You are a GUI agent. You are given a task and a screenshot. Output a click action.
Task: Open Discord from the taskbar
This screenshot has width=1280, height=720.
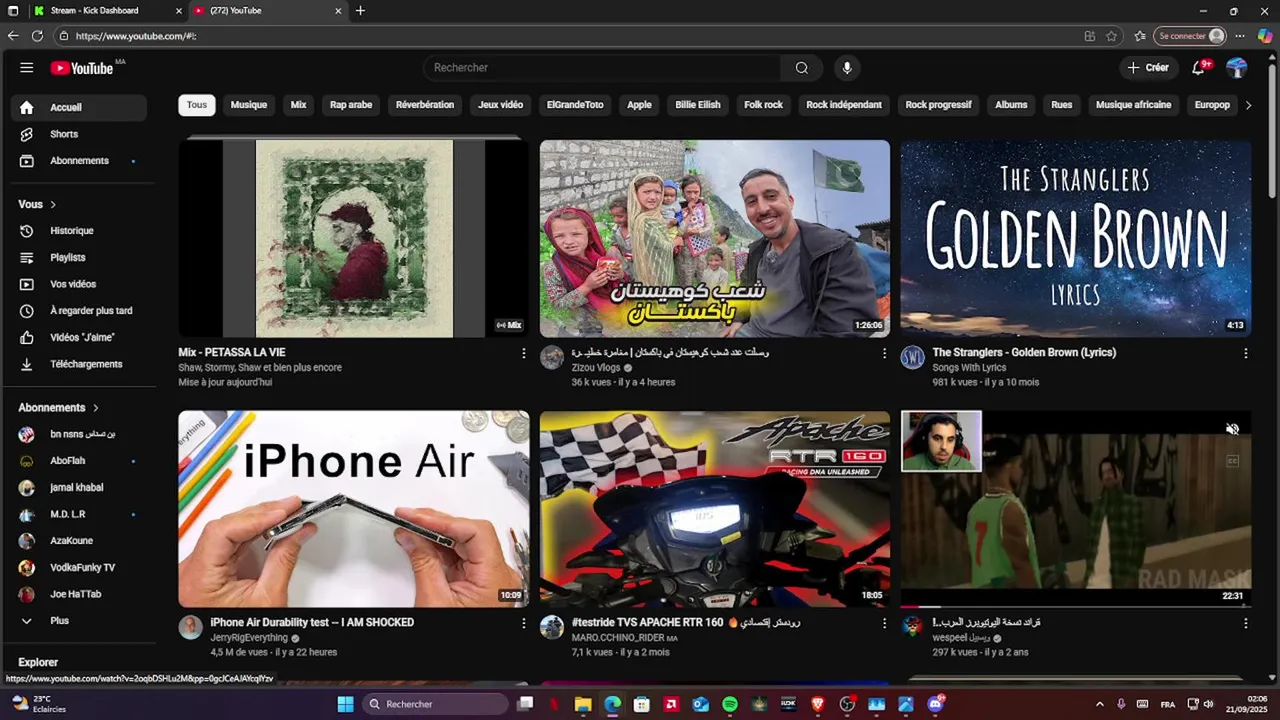point(936,704)
